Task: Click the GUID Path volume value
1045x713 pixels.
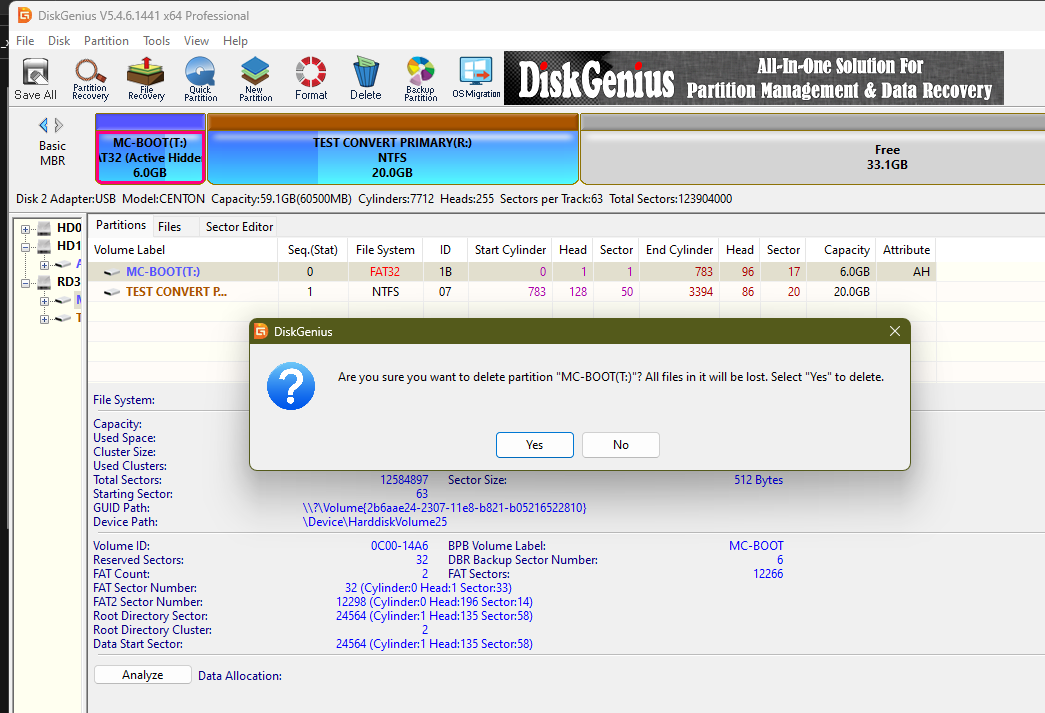Action: pyautogui.click(x=444, y=508)
